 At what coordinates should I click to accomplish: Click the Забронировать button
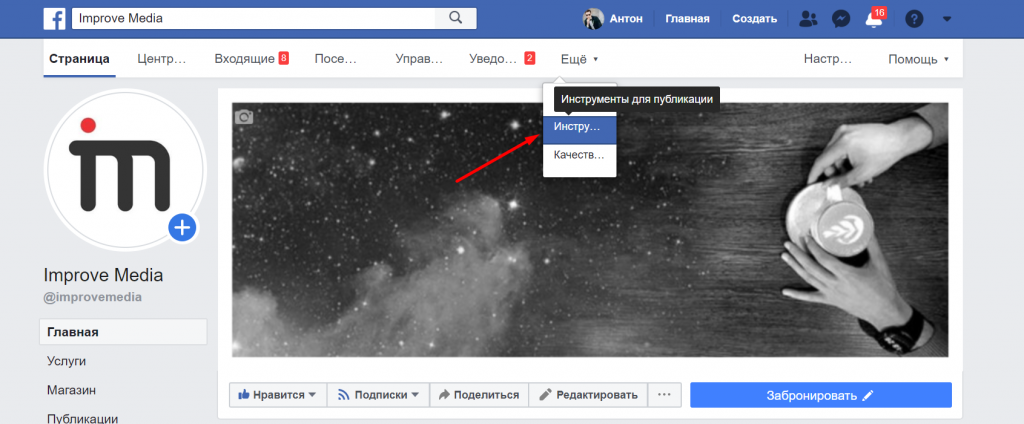click(820, 395)
